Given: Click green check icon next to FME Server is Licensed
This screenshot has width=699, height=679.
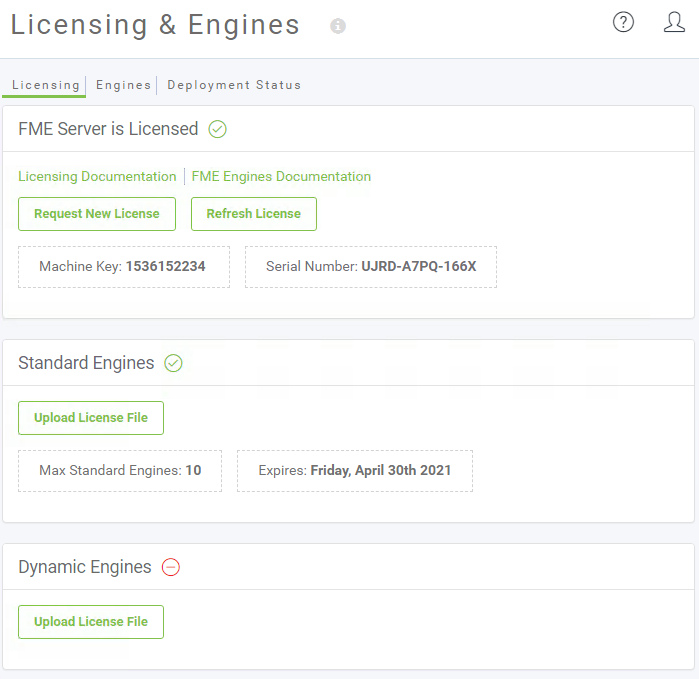Looking at the screenshot, I should click(x=218, y=129).
